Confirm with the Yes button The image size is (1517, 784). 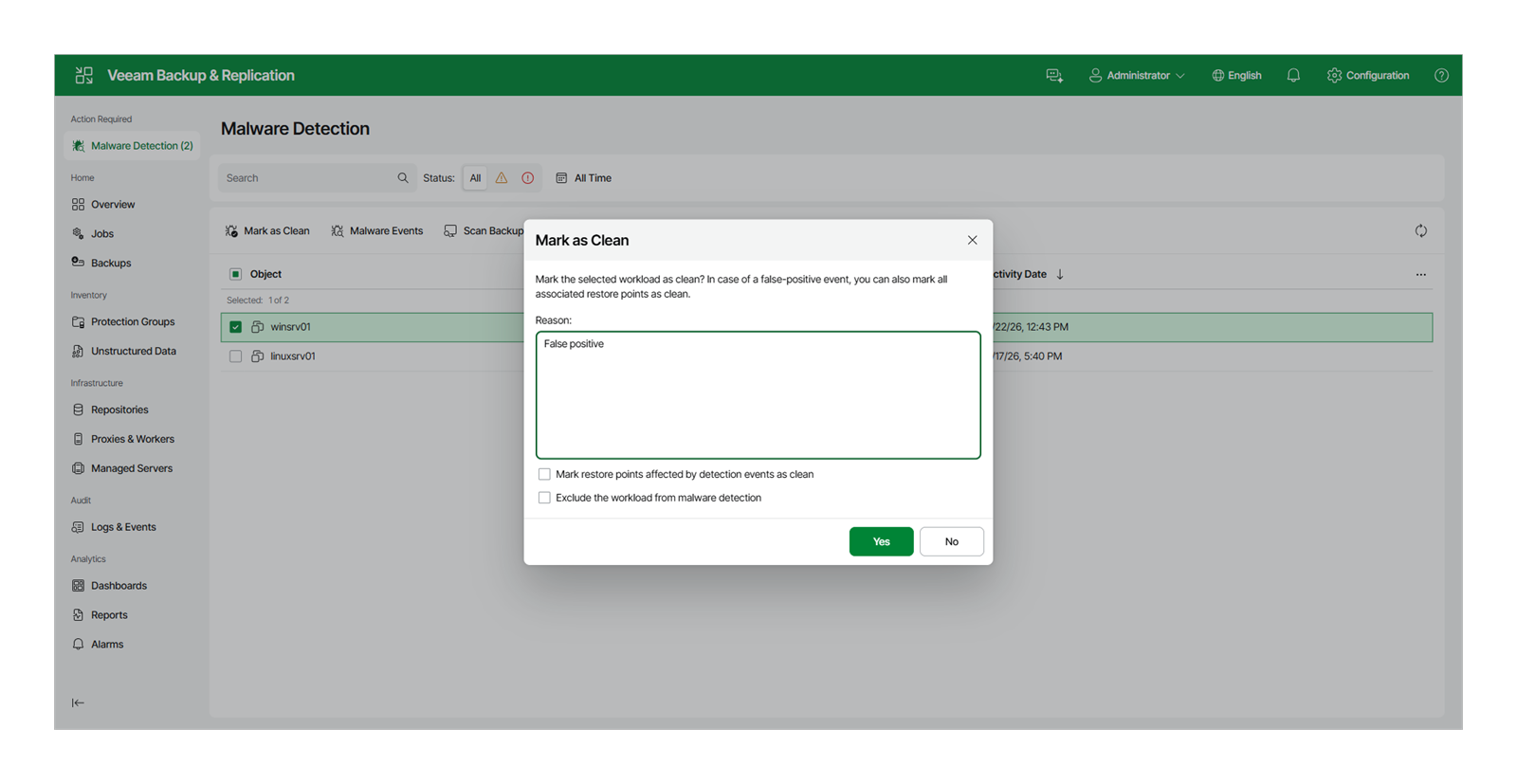click(881, 541)
